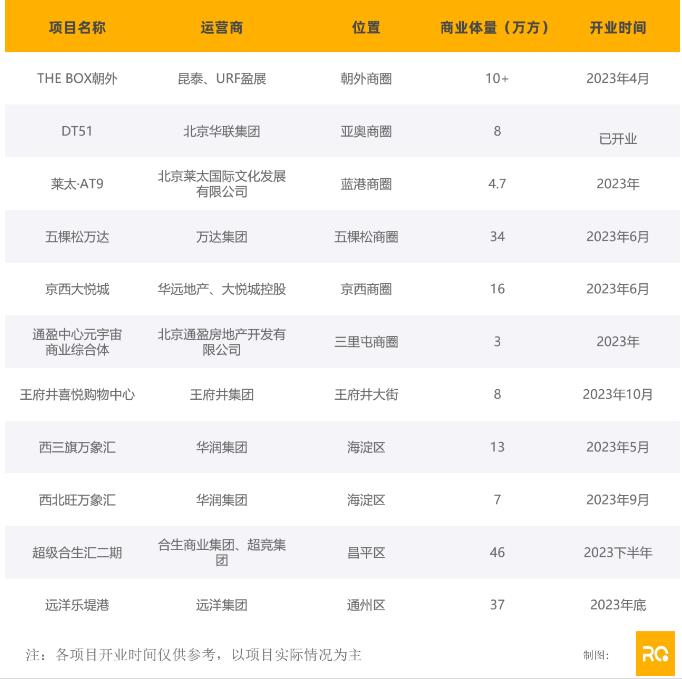Select the 西北旺万象汇 project cell
This screenshot has width=682, height=679.
[x=77, y=500]
